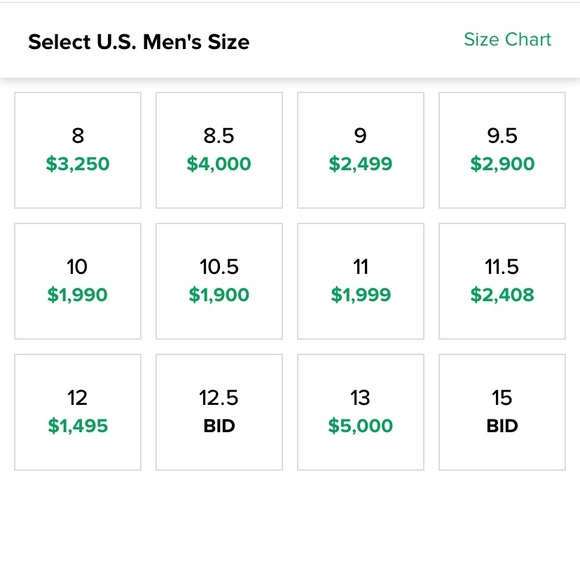Click the $2,499 price text
580x580 pixels.
[360, 164]
